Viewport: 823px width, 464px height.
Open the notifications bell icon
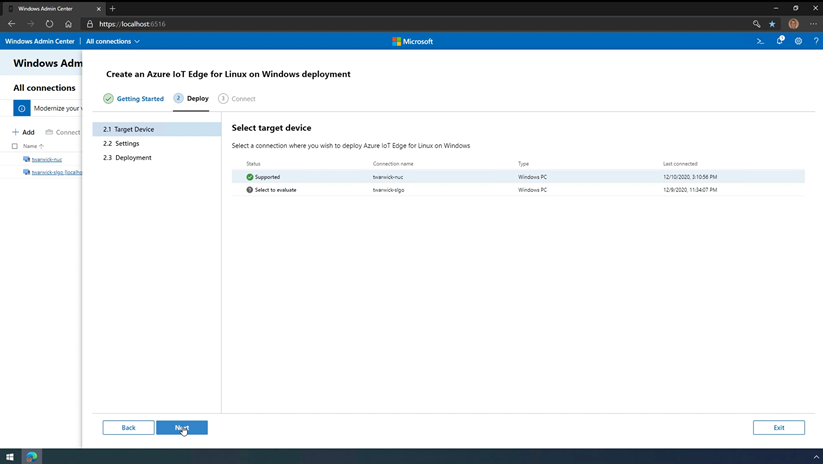(780, 41)
